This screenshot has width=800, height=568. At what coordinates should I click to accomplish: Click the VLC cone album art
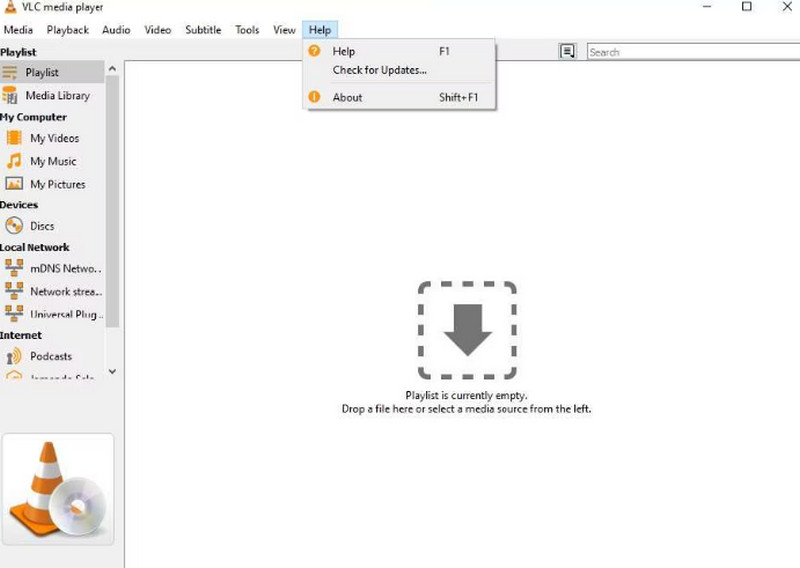click(57, 488)
